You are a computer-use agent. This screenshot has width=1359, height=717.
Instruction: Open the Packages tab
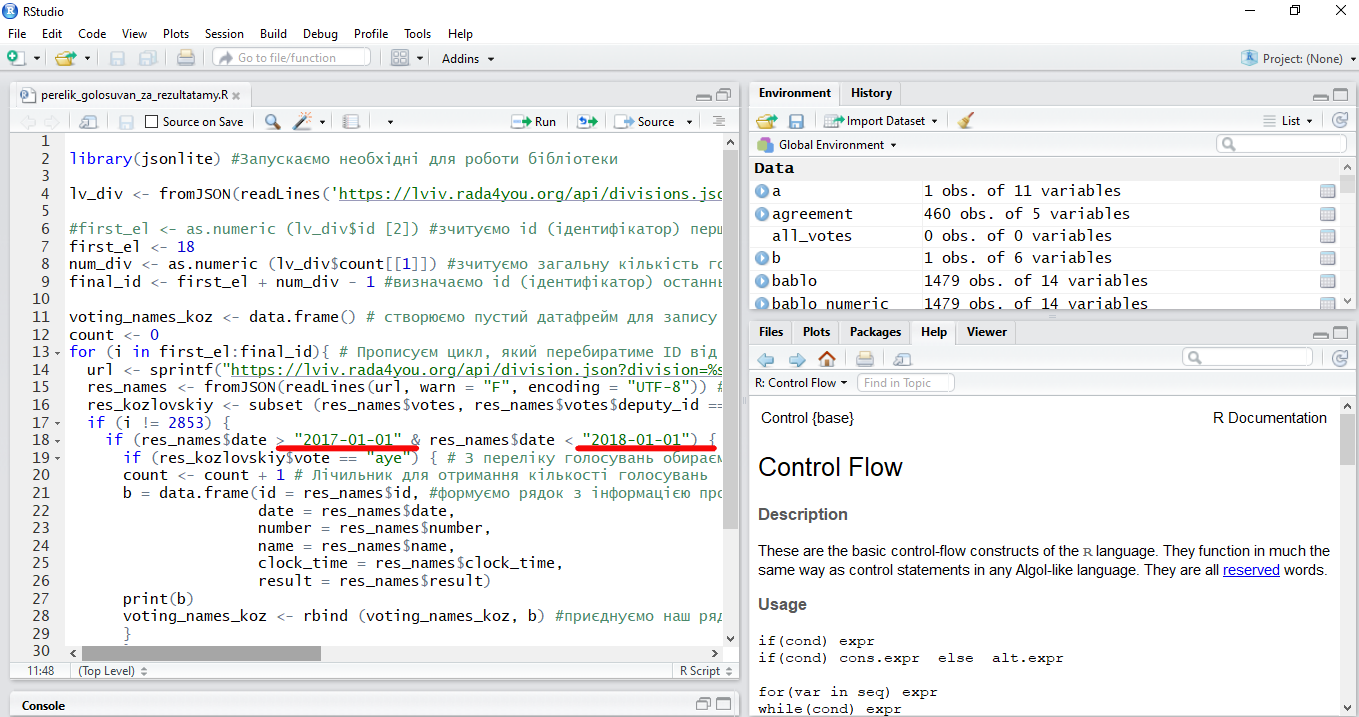pyautogui.click(x=875, y=332)
